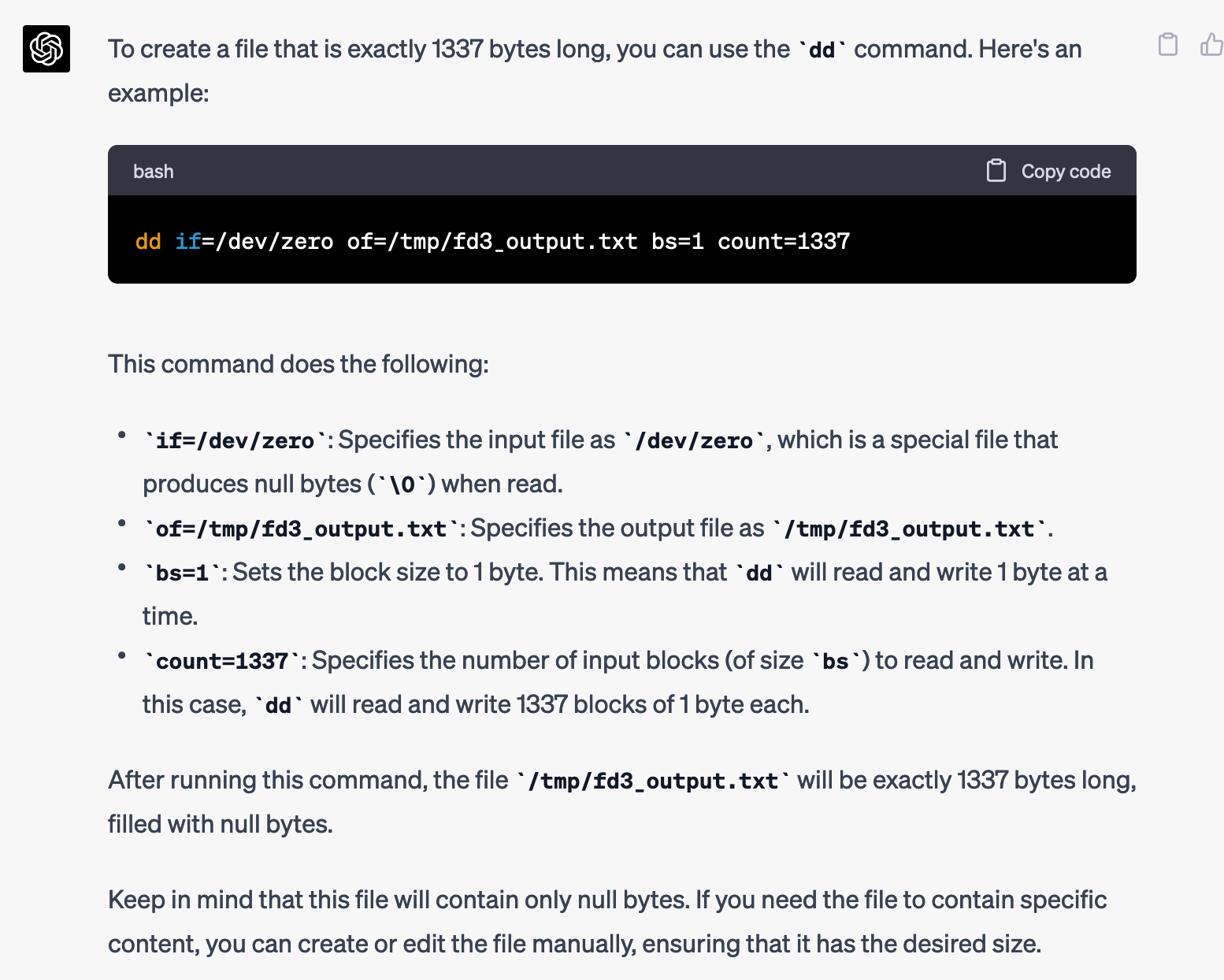Click the Copy code label

click(1066, 172)
